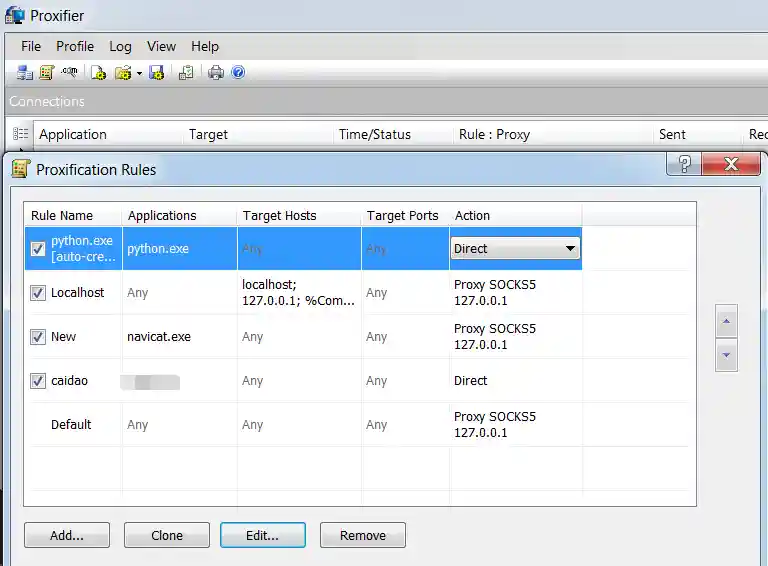This screenshot has height=566, width=768.
Task: Open Proxy Servers toolbar icon
Action: [x=25, y=72]
